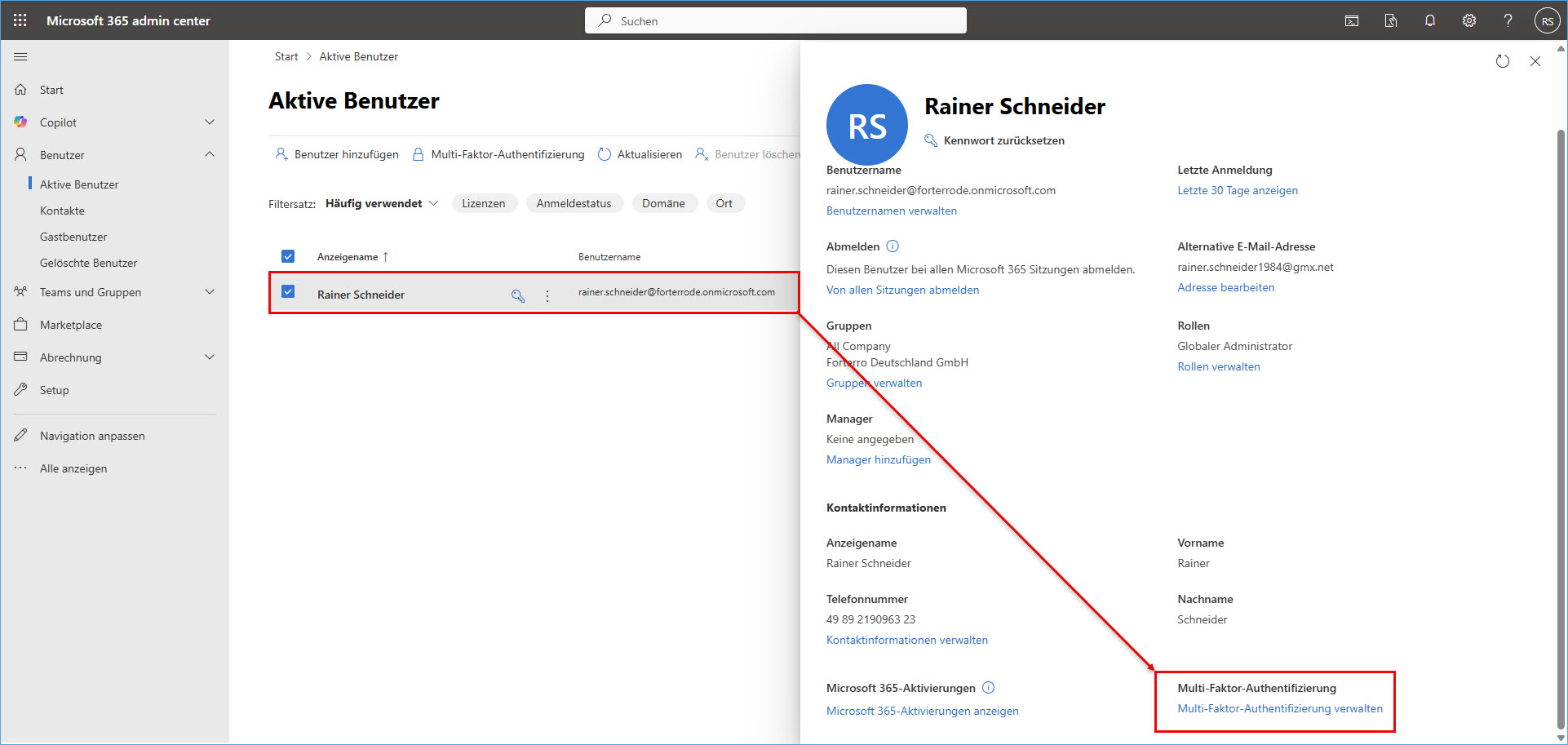Viewport: 1568px width, 745px height.
Task: Click Benutzernamen verwalten link
Action: click(892, 211)
